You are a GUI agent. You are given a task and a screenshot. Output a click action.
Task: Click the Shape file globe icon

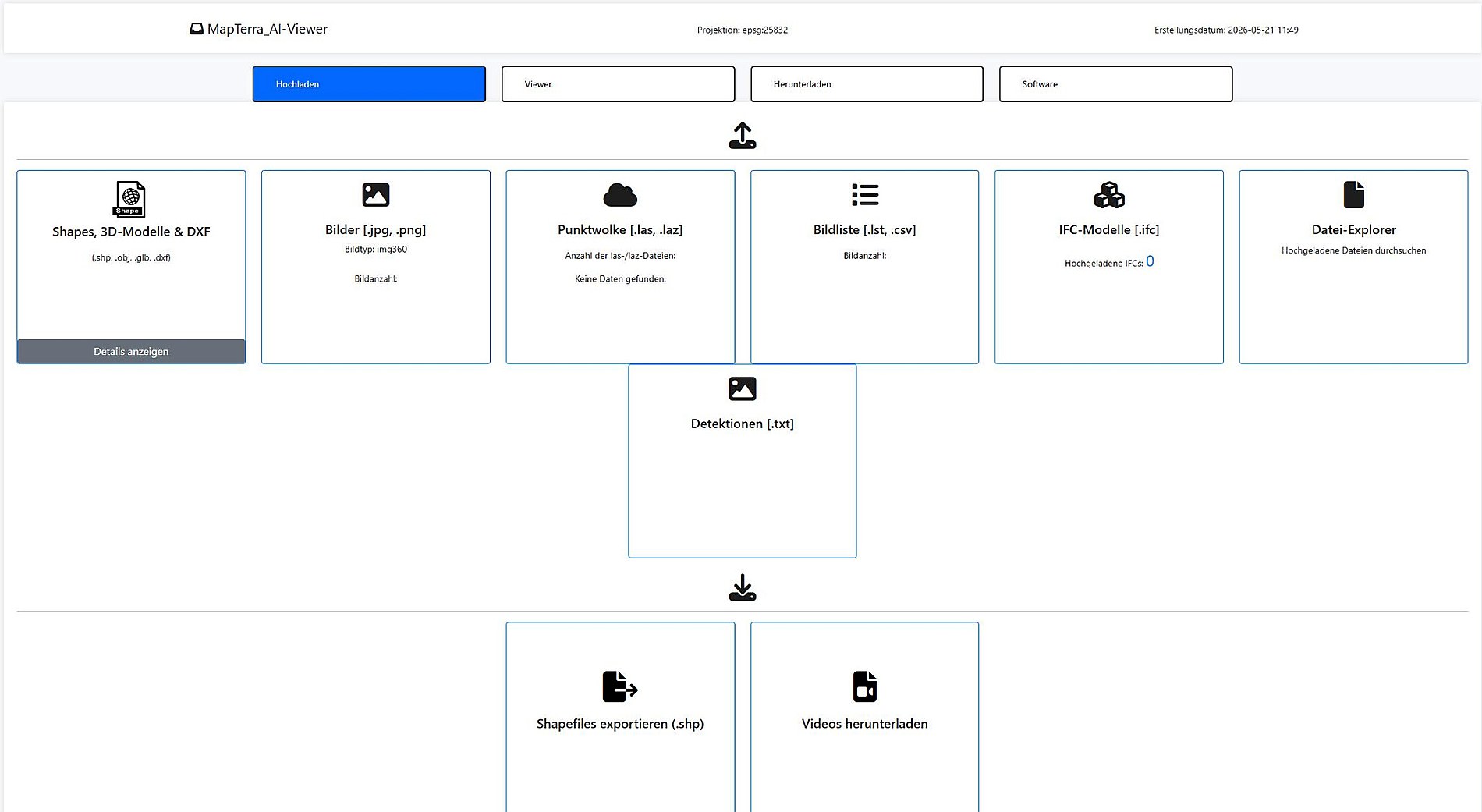coord(130,199)
